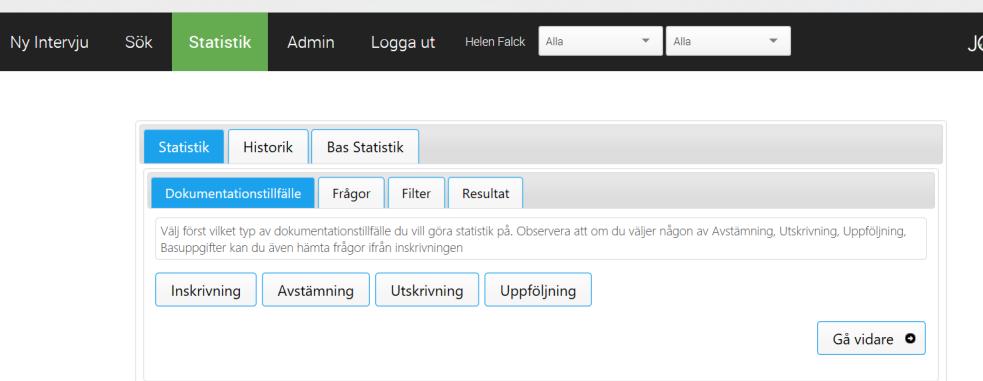Switch to the blue Statistik tab
The height and width of the screenshot is (381, 983).
click(184, 147)
